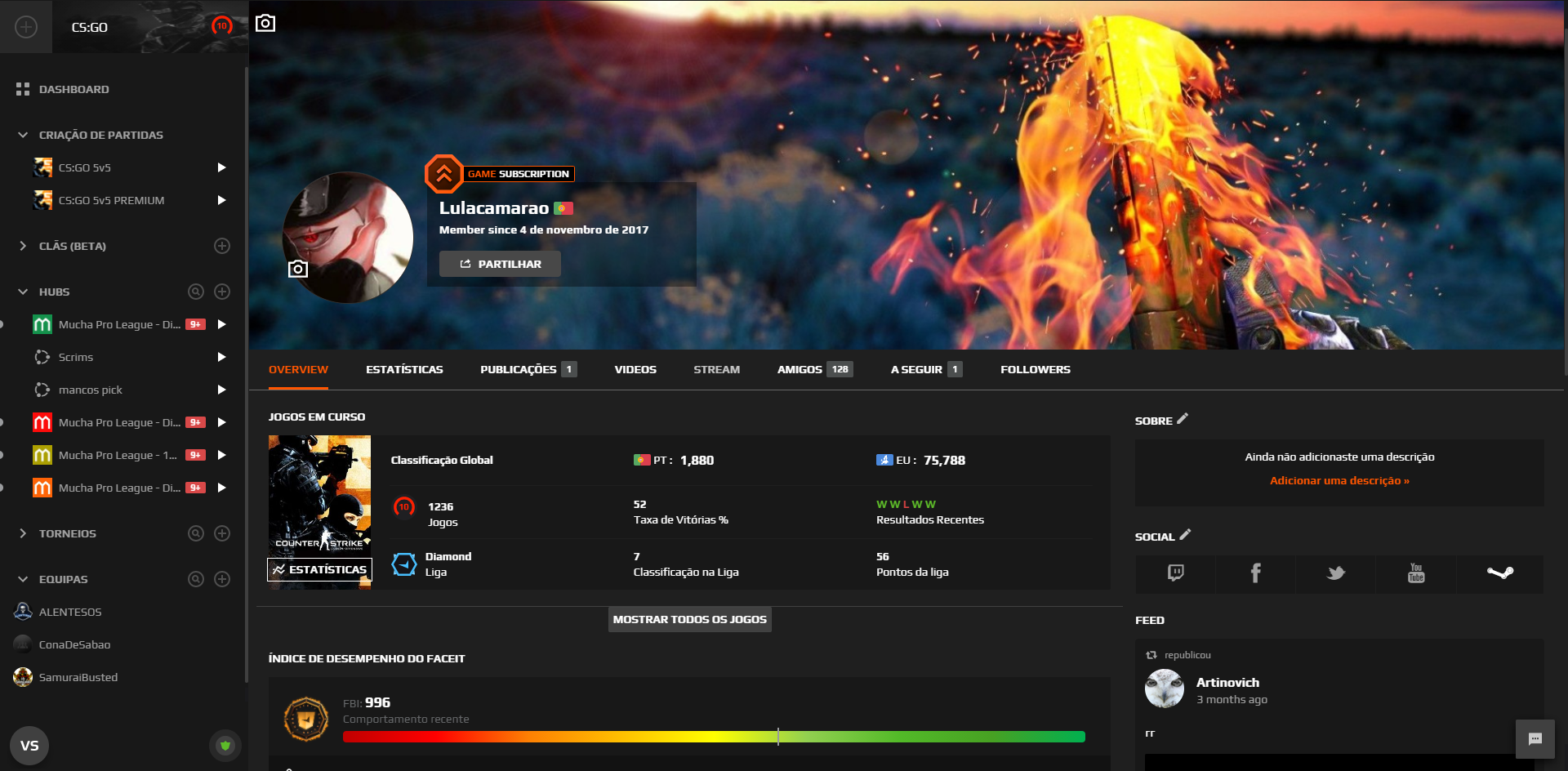Expand the Torneios section
This screenshot has width=1568, height=771.
[x=23, y=533]
